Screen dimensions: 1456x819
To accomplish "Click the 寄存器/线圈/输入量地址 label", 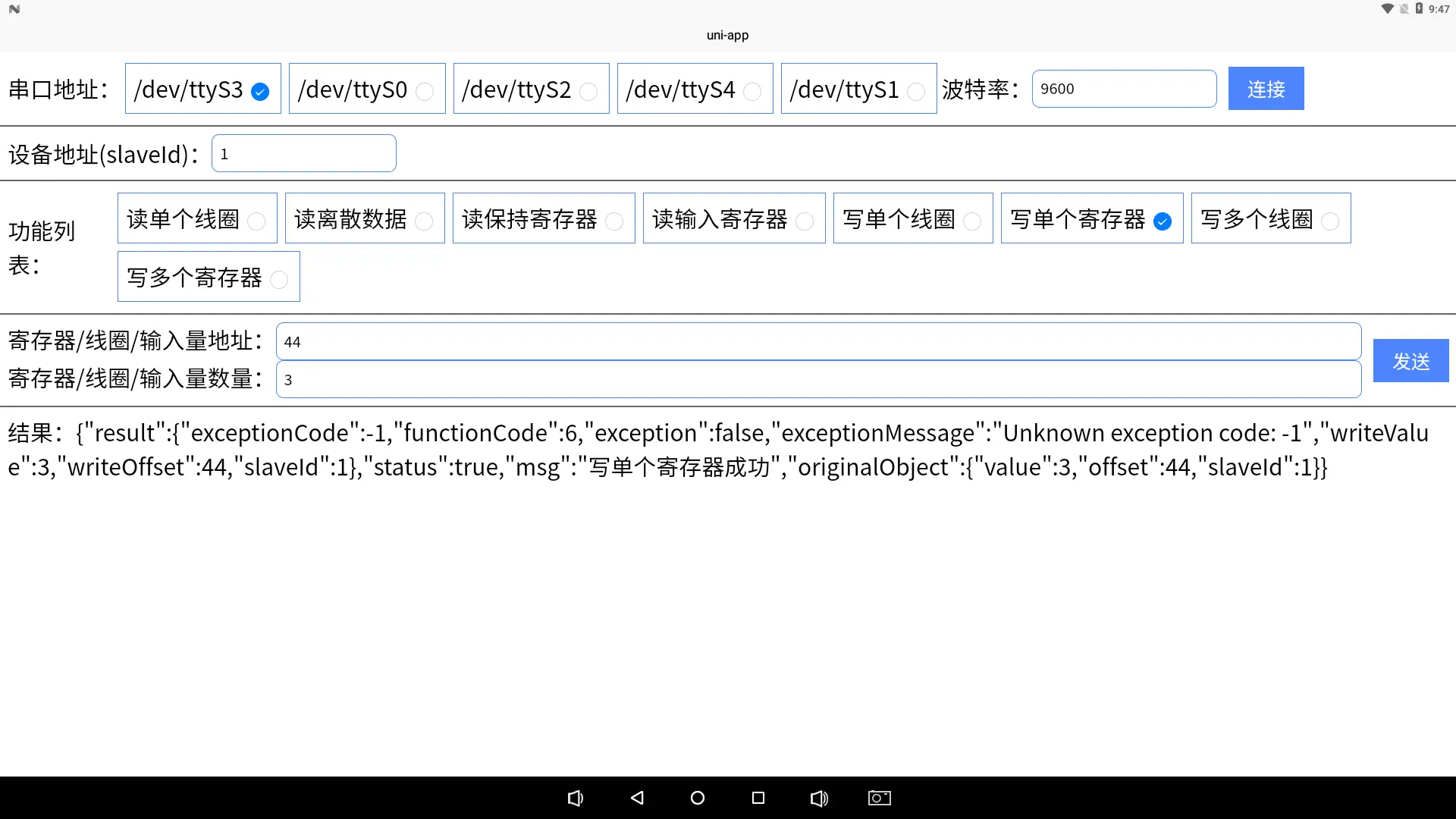I will pyautogui.click(x=136, y=340).
